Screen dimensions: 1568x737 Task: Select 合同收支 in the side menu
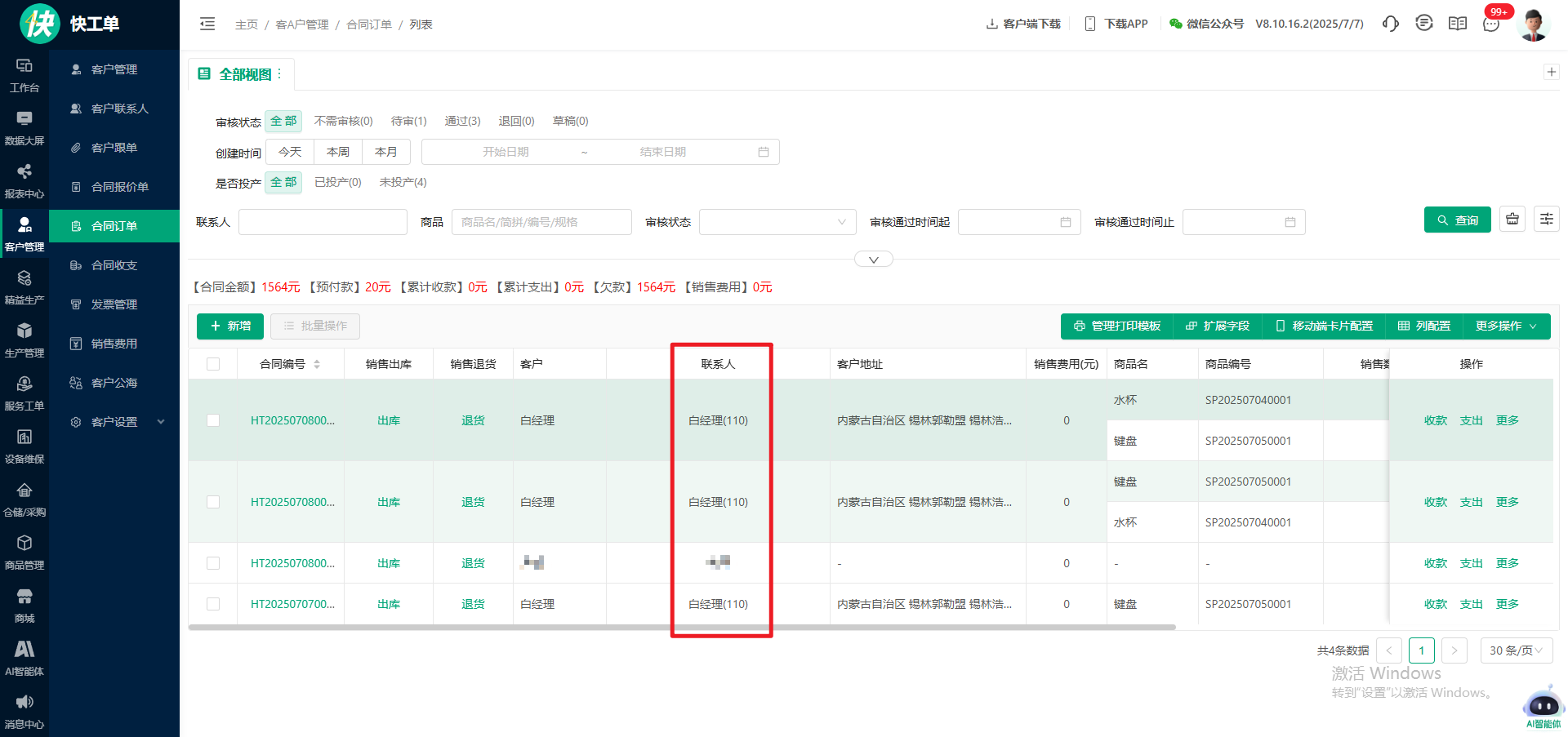(114, 265)
